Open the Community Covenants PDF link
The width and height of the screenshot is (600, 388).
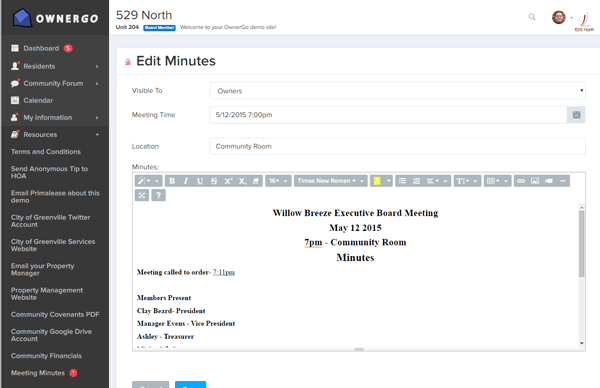(x=55, y=315)
